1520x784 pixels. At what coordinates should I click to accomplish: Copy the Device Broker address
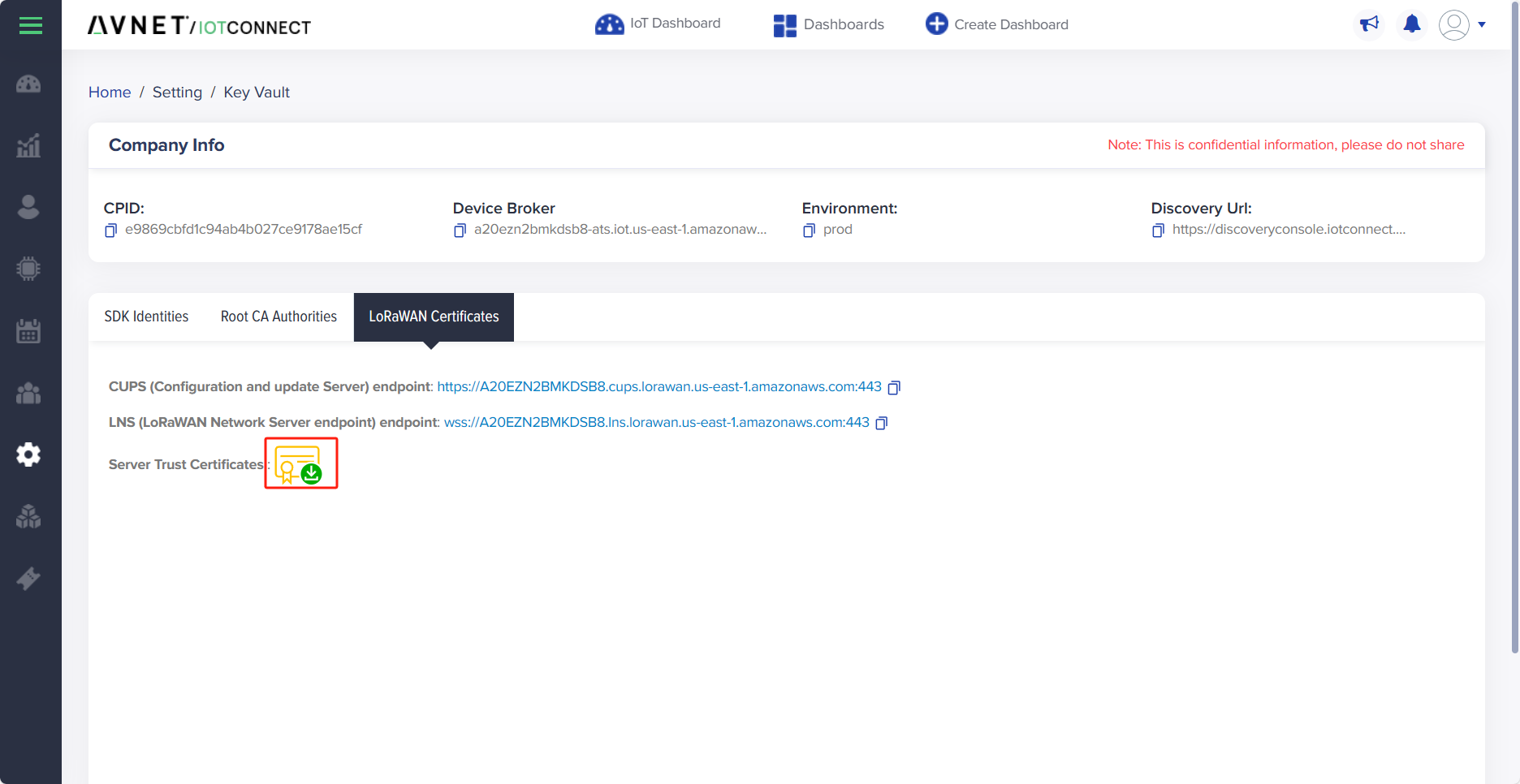[x=460, y=230]
